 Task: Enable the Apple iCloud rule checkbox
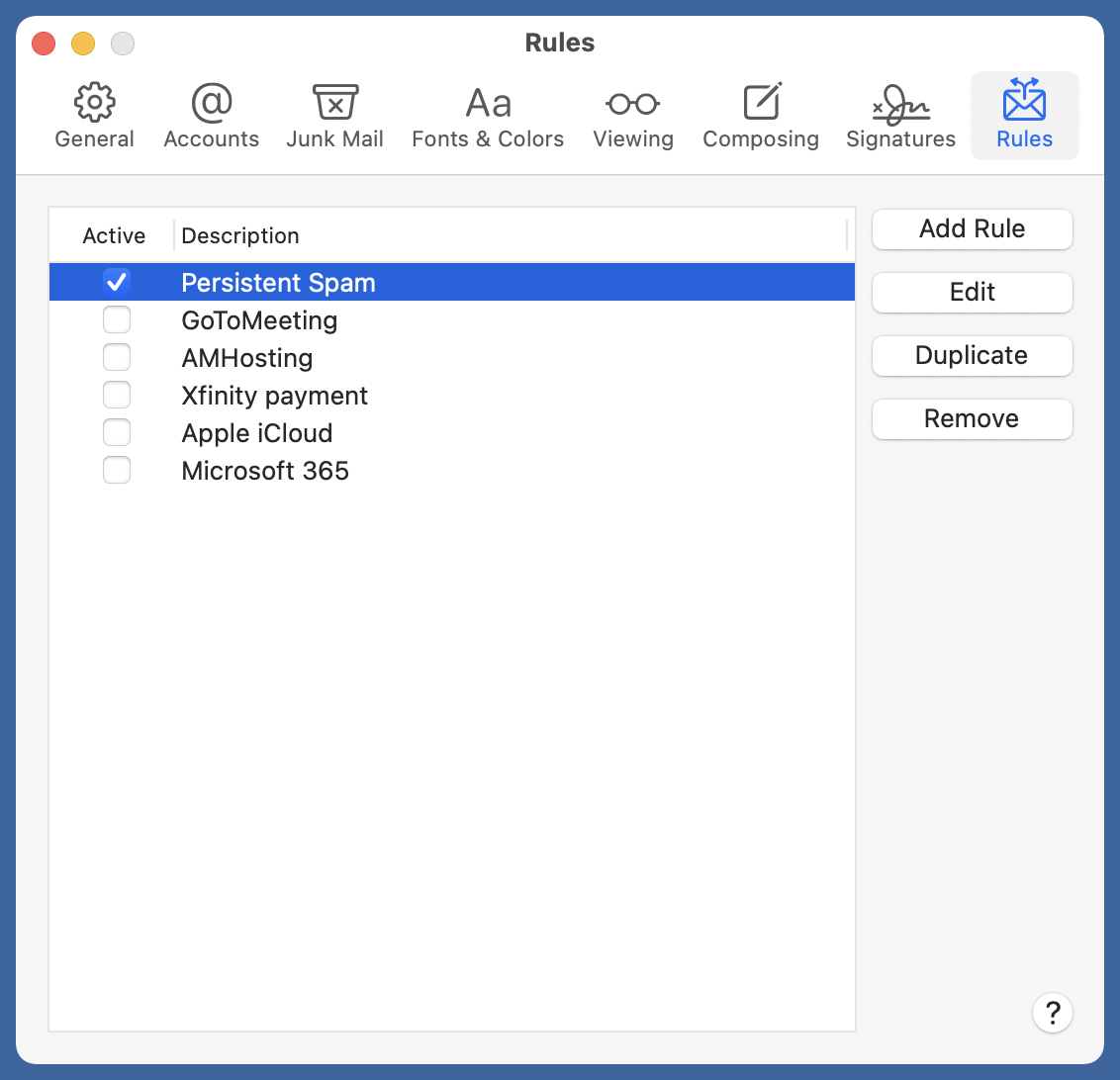117,433
